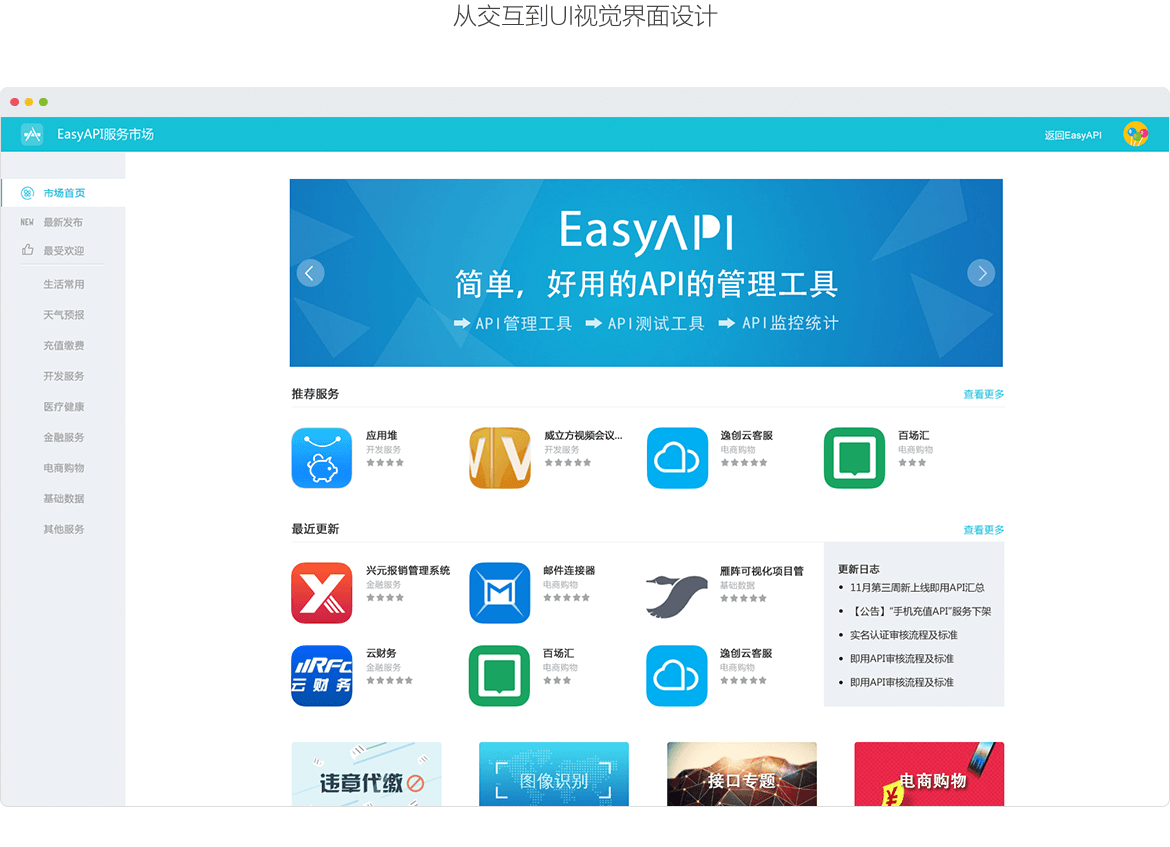Click the EasyAPI main banner image

646,272
